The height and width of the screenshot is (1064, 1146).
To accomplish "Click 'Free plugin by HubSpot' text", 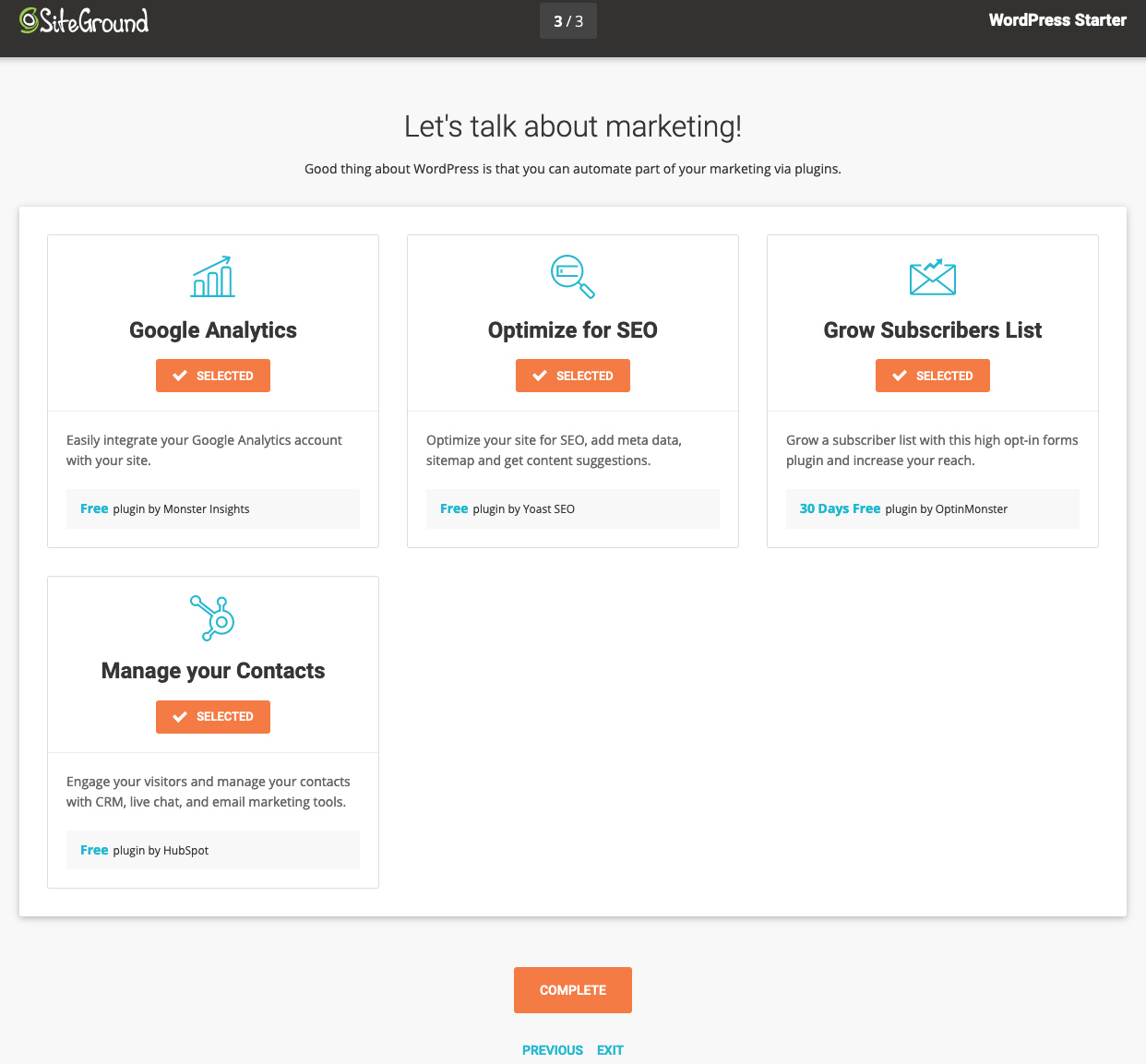I will [x=144, y=850].
